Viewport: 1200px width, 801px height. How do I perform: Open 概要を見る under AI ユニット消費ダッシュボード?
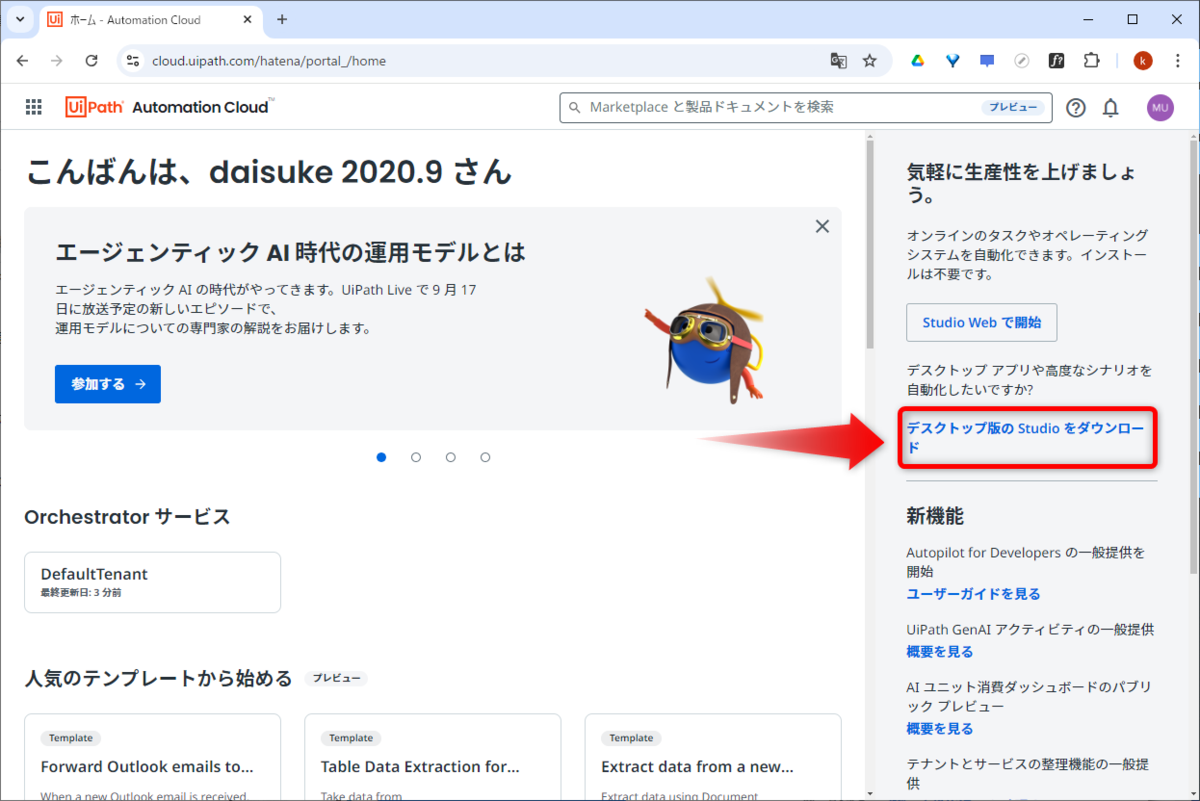[x=939, y=729]
